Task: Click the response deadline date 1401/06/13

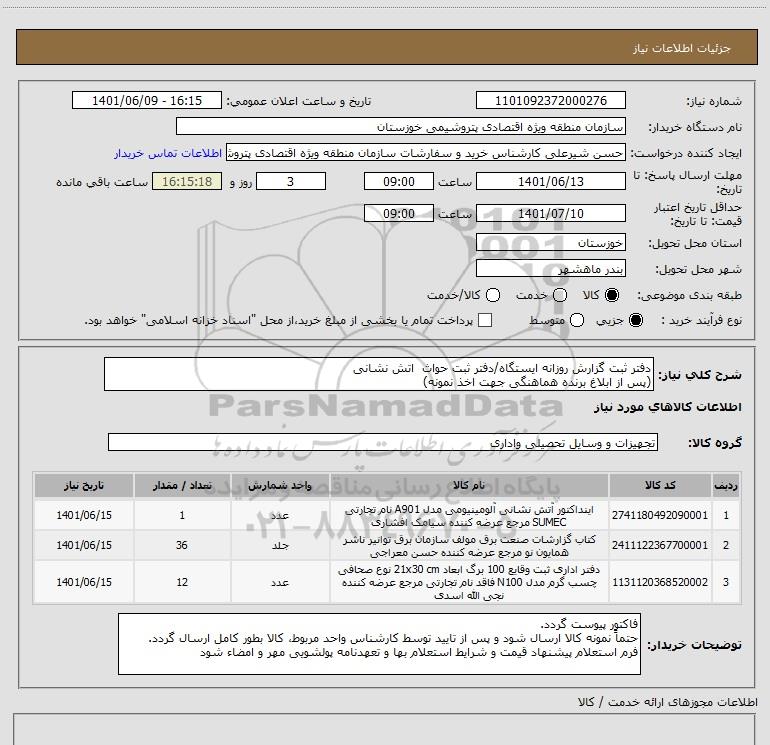Action: point(550,181)
